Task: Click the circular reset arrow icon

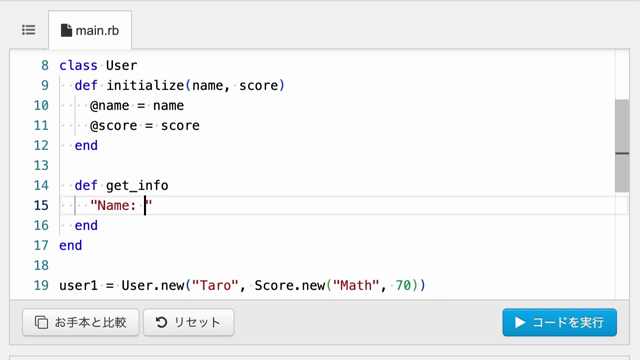Action: coord(161,322)
